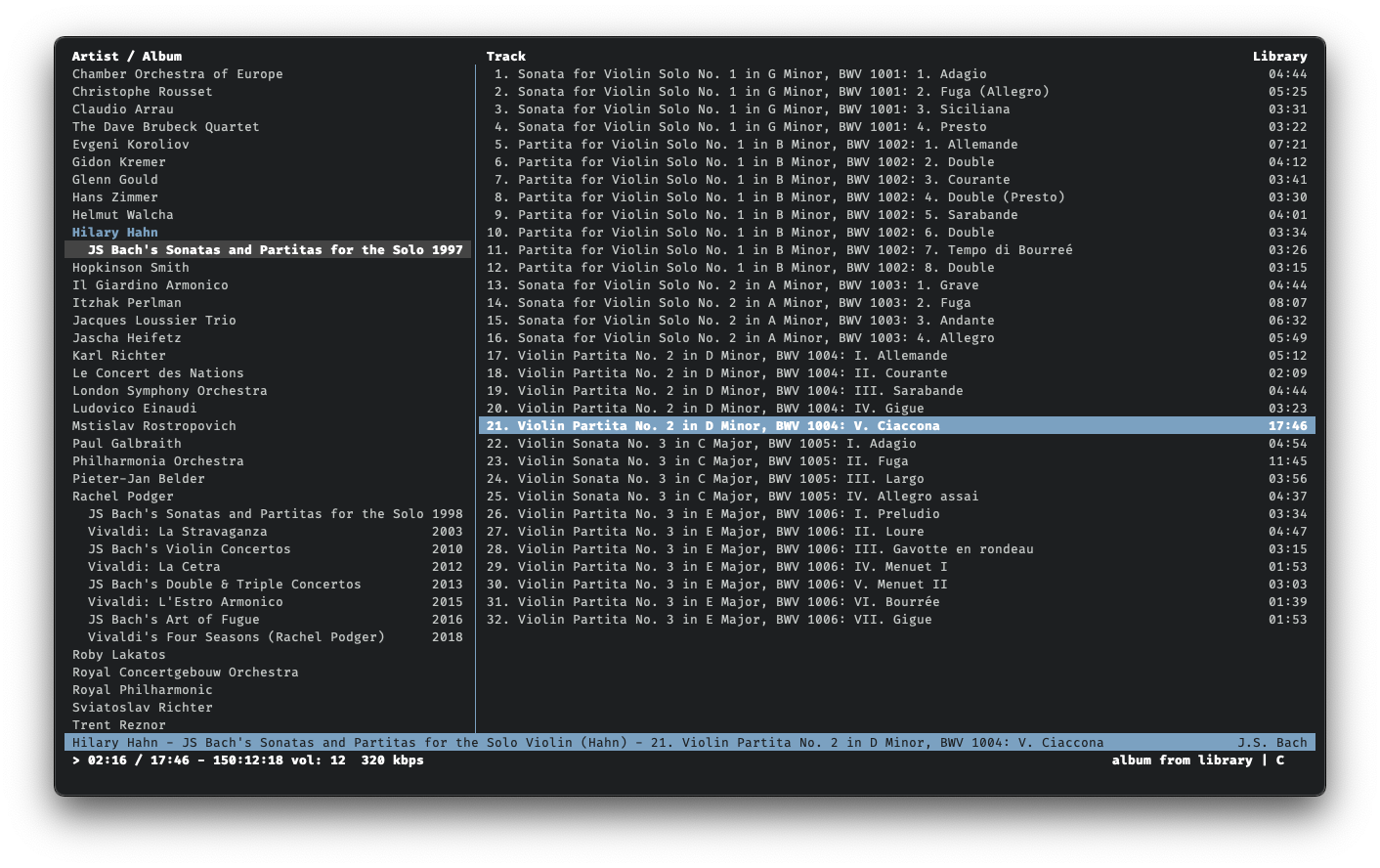Select artist Chamber Orchestra of Europe
This screenshot has height=868, width=1380.
pyautogui.click(x=177, y=74)
